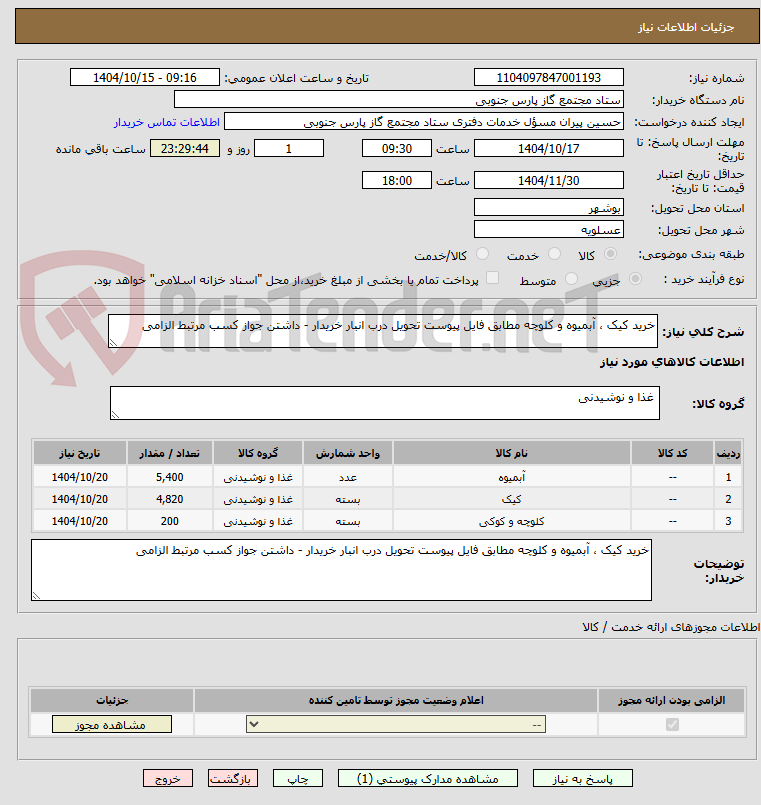Click the خروج exit button
This screenshot has width=761, height=805.
coord(168,778)
